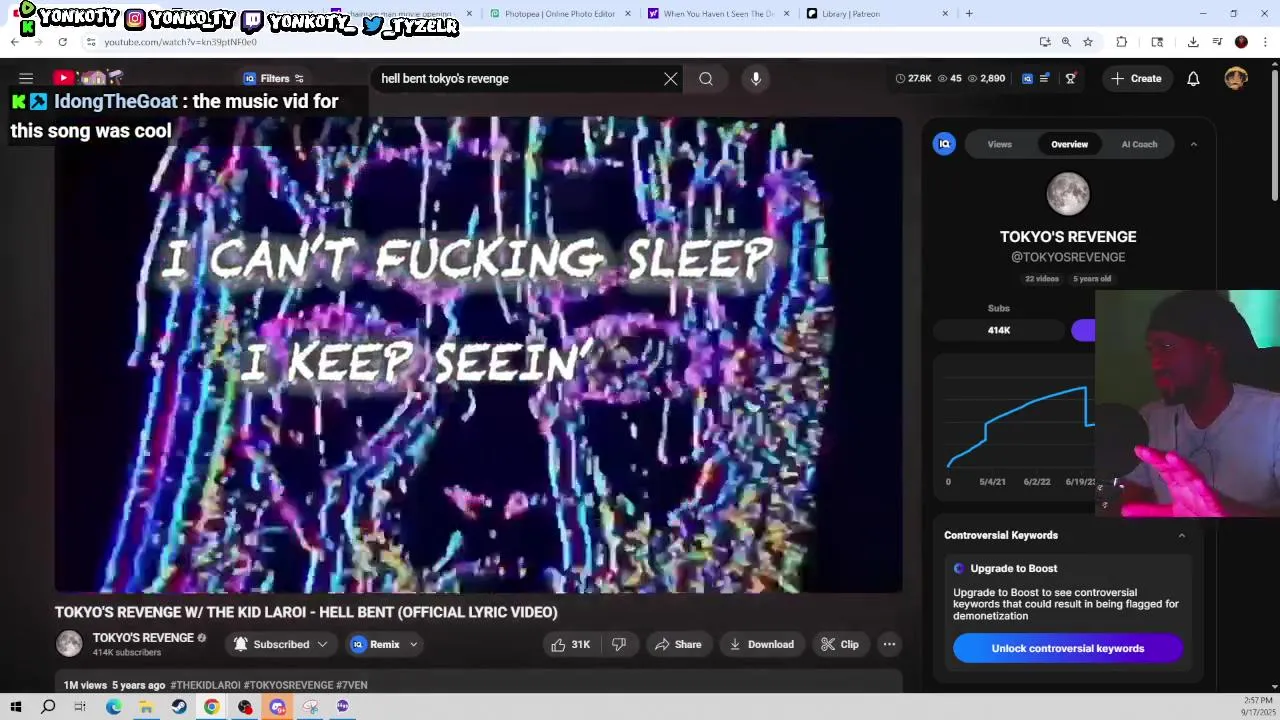Go to the YouTube home logo
The height and width of the screenshot is (720, 1280).
[x=88, y=78]
